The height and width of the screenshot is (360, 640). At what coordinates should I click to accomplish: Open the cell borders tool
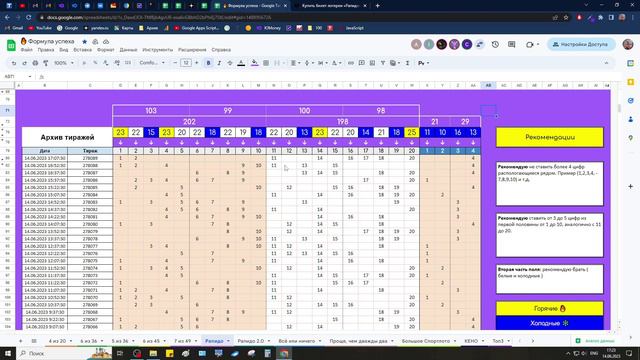coord(266,63)
